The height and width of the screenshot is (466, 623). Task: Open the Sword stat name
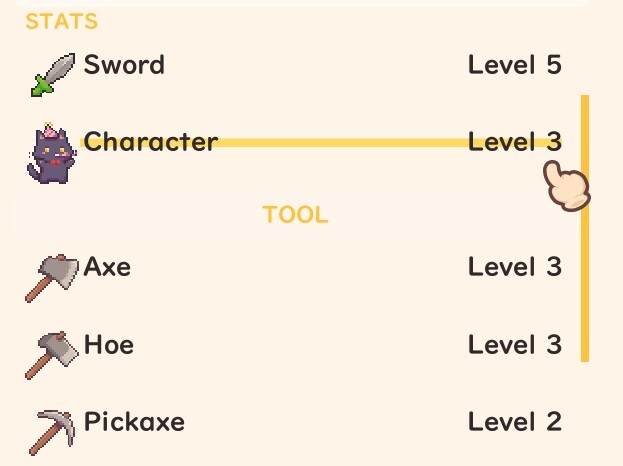pos(124,66)
